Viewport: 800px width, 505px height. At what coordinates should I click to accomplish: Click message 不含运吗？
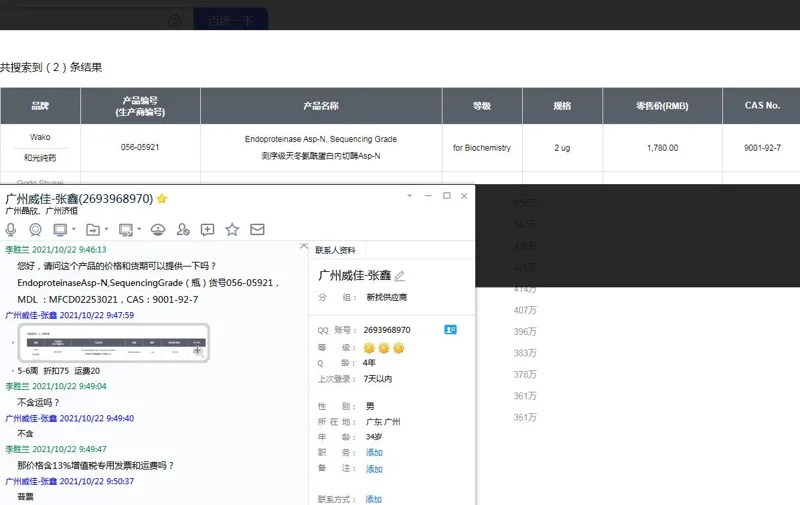click(x=38, y=402)
